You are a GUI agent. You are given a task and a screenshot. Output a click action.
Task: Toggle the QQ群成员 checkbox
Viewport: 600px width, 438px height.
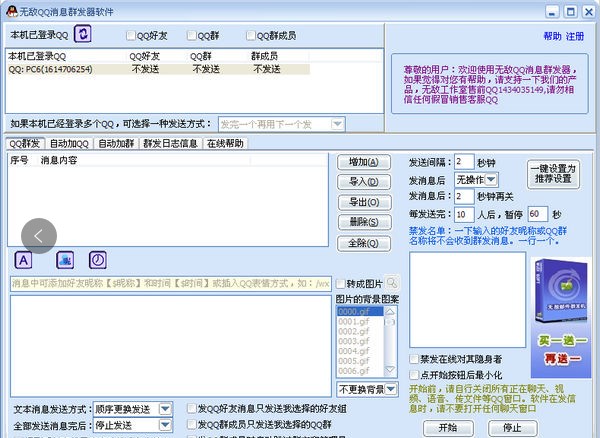pos(249,36)
